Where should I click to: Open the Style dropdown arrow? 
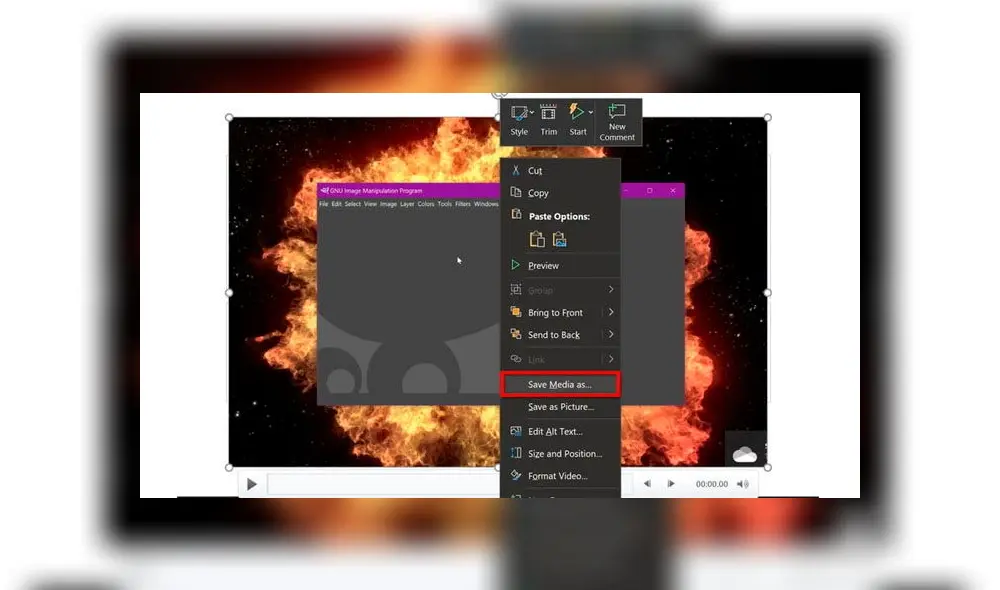[x=532, y=110]
